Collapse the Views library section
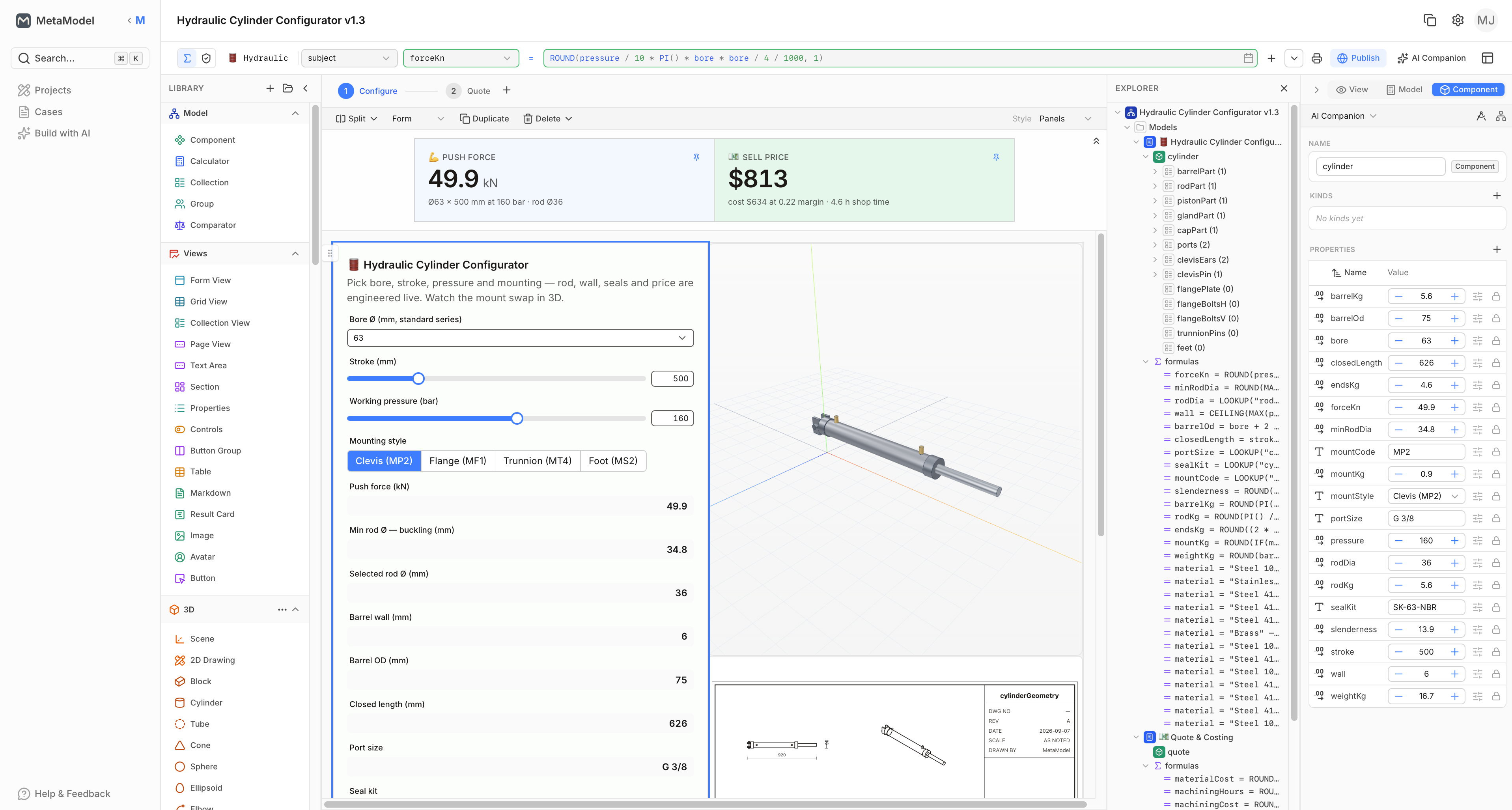The width and height of the screenshot is (1512, 810). click(295, 254)
